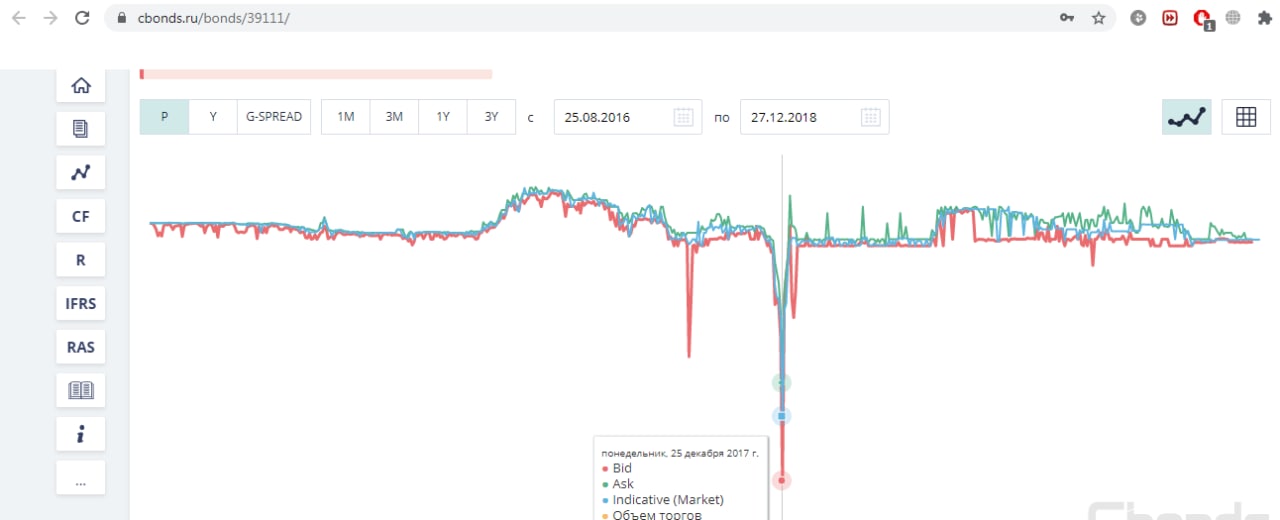This screenshot has height=520, width=1280.
Task: Toggle the Bid series in legend
Action: click(x=617, y=468)
